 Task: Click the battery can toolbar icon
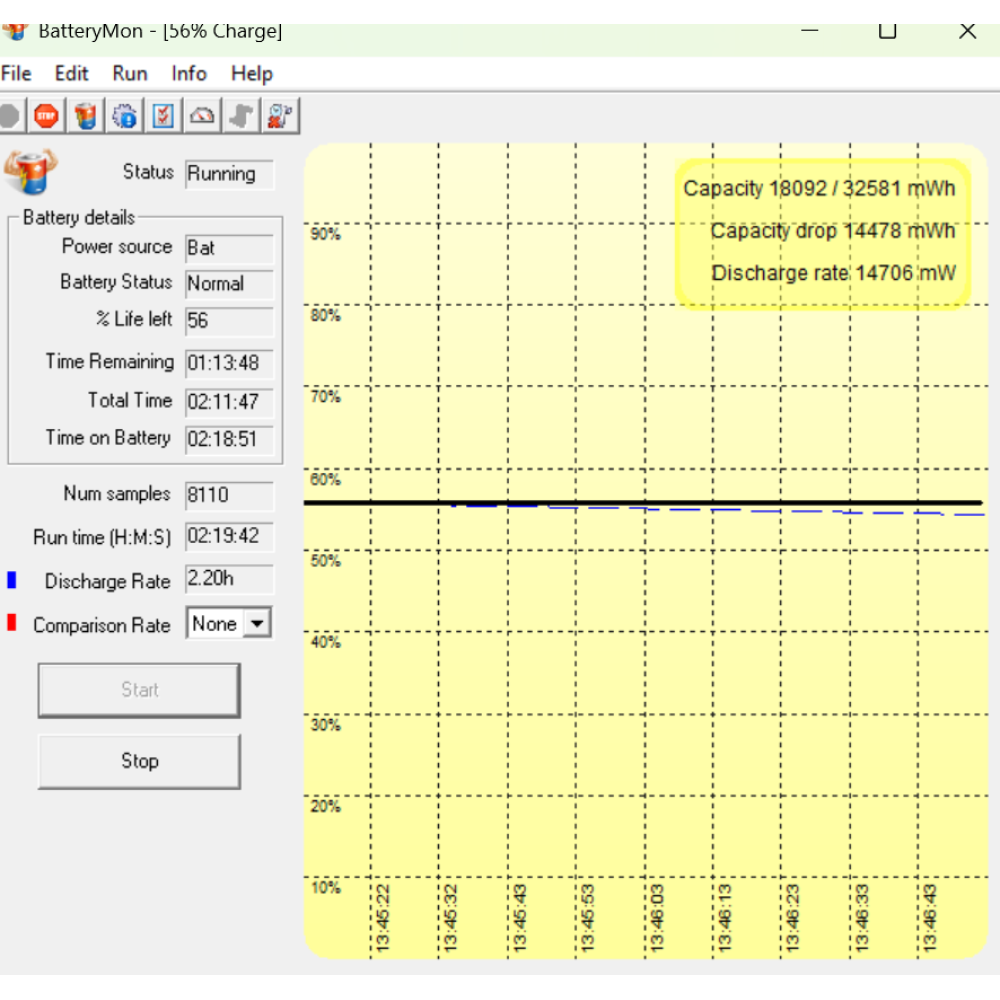tap(86, 116)
